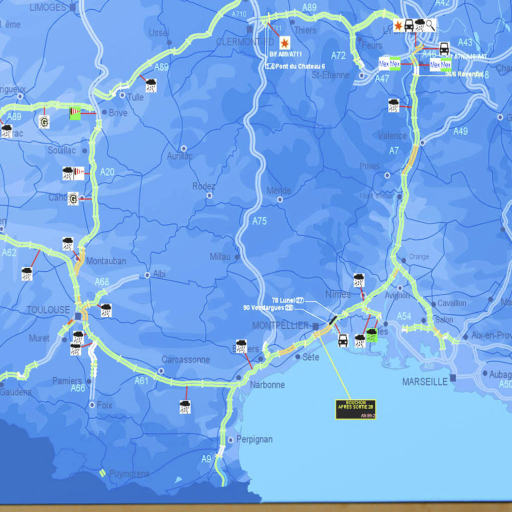The height and width of the screenshot is (512, 512).
Task: Click the LIMOGES city label
Action: coord(48,8)
